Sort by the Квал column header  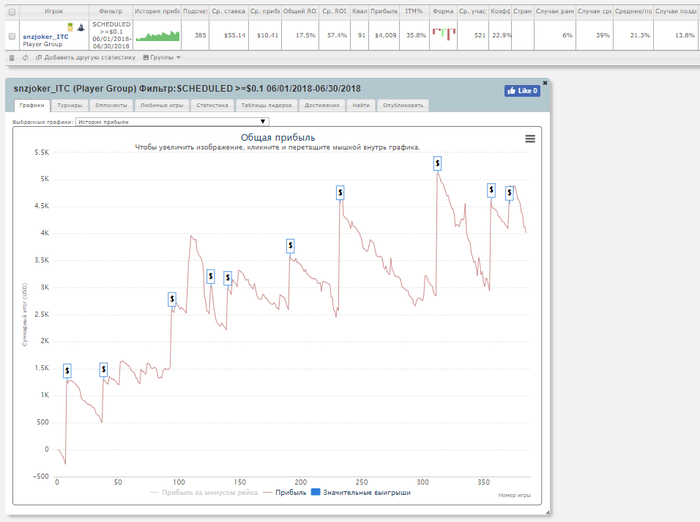click(359, 11)
